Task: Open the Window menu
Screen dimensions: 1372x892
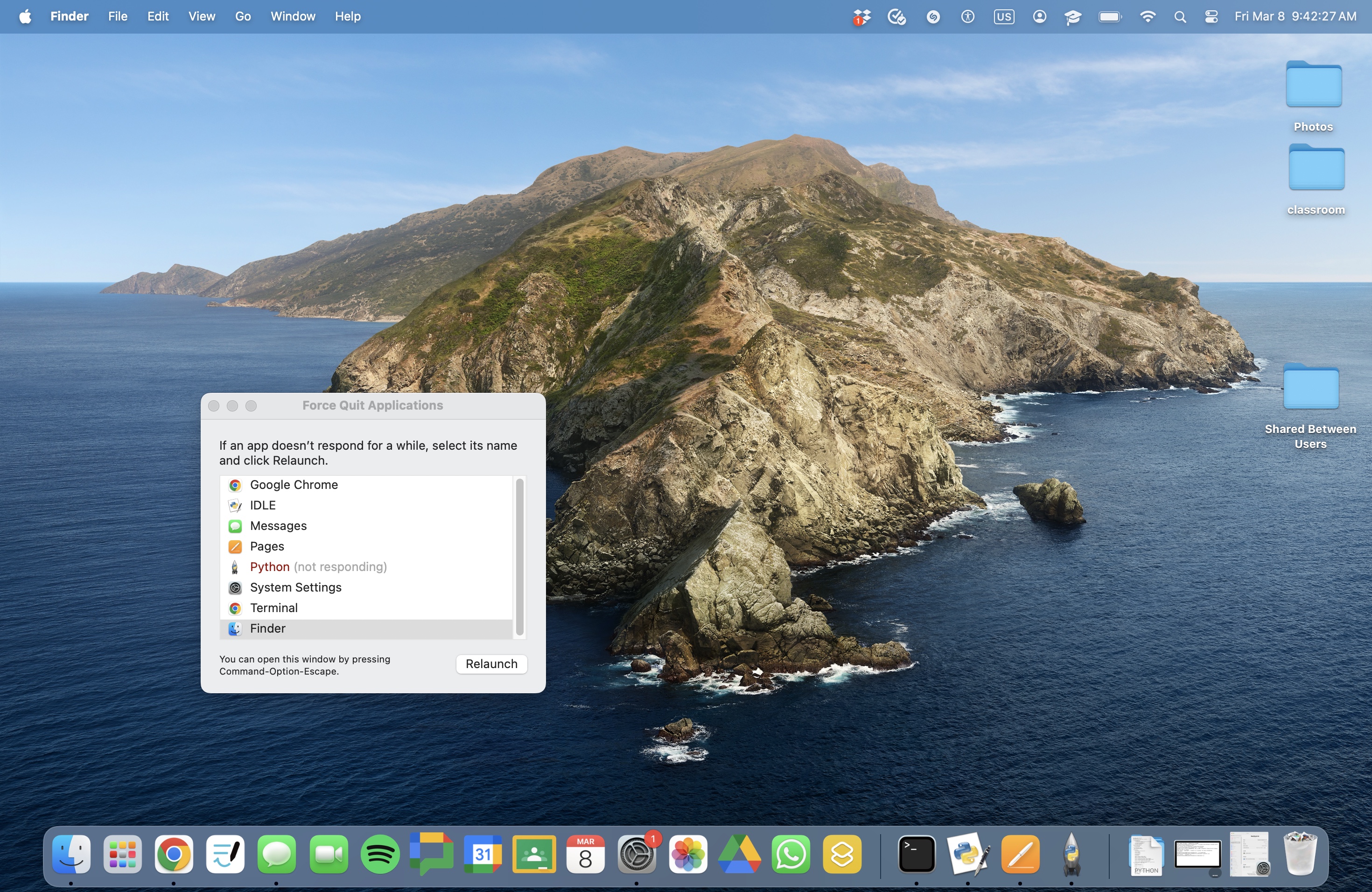Action: 293,17
